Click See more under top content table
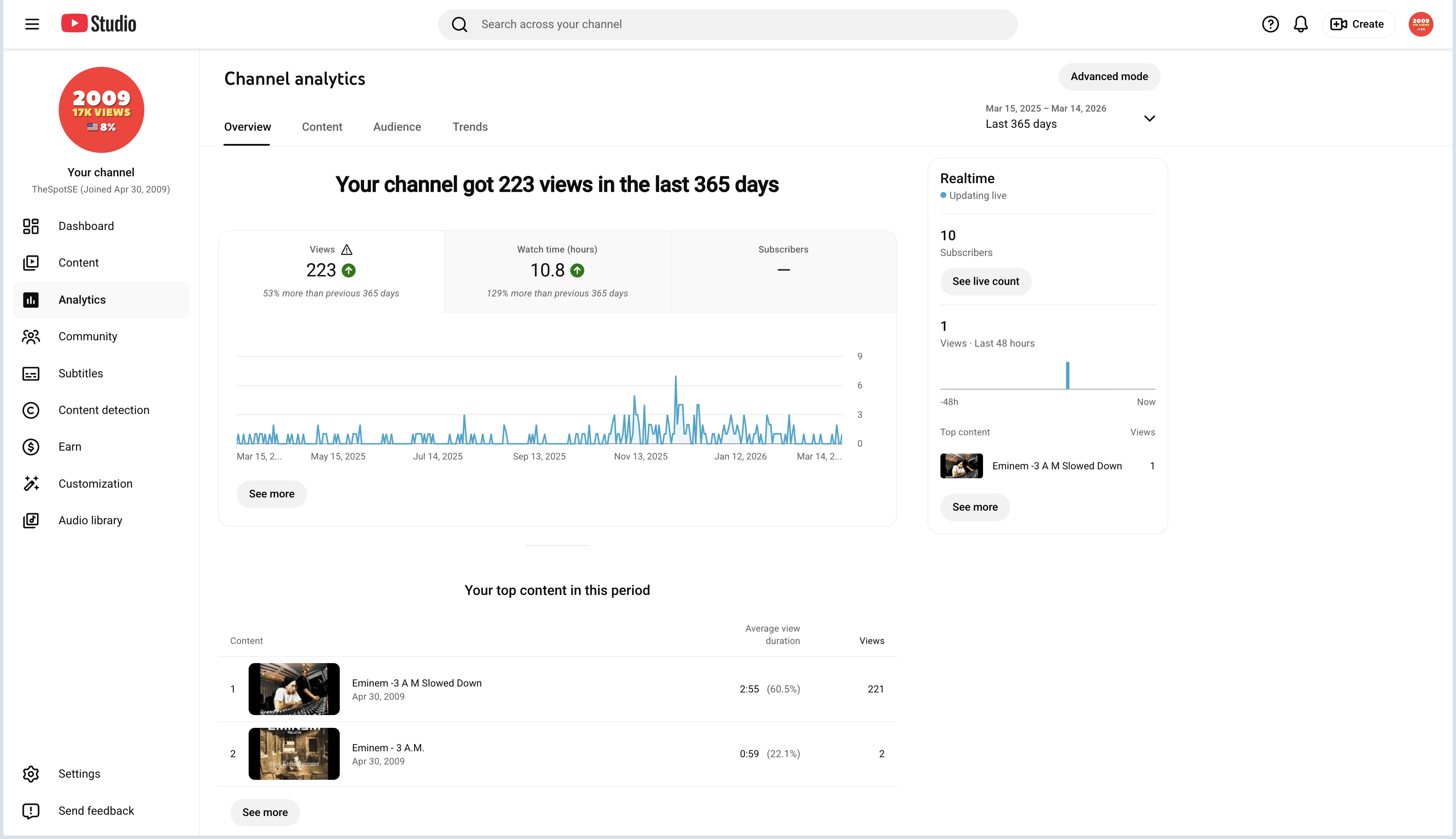Screen dimensions: 1456x839 pyautogui.click(x=265, y=813)
